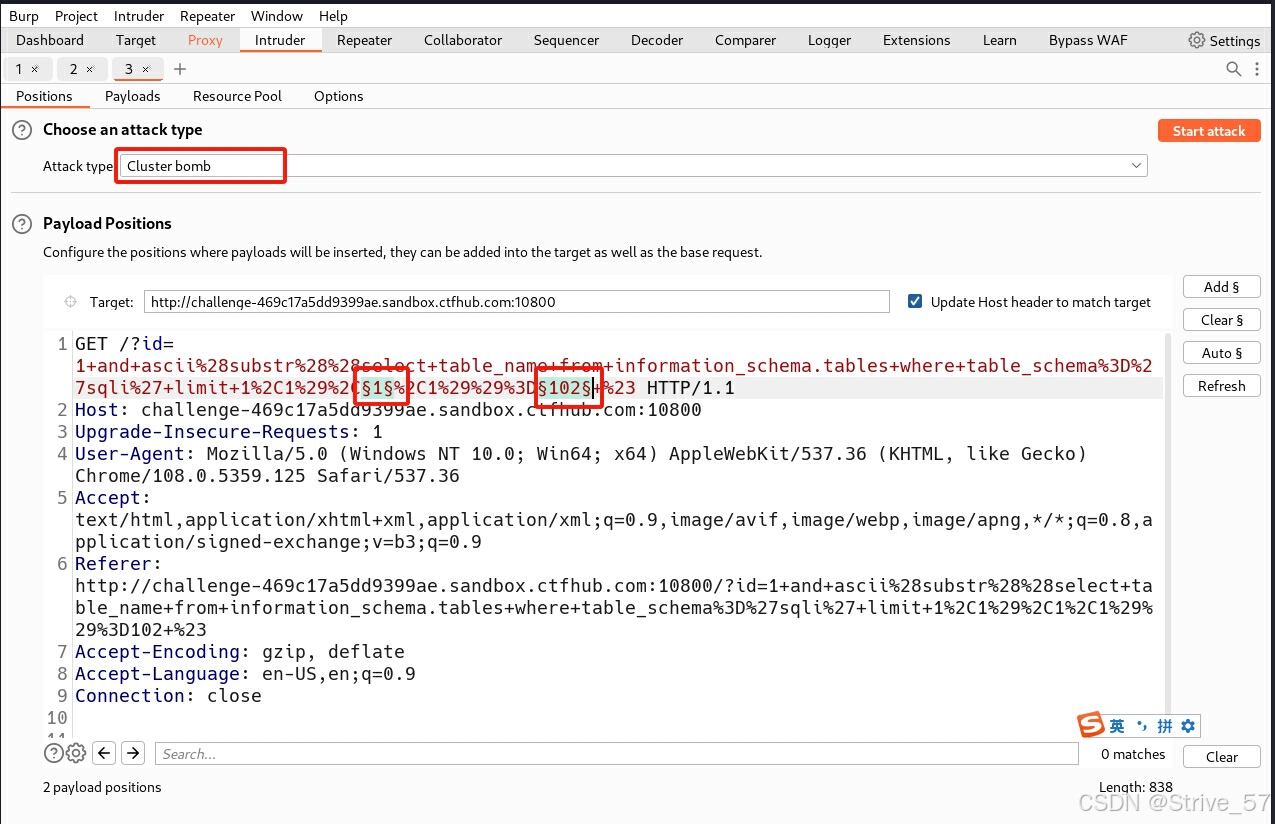Click the Auto § button
1275x824 pixels.
click(1221, 353)
